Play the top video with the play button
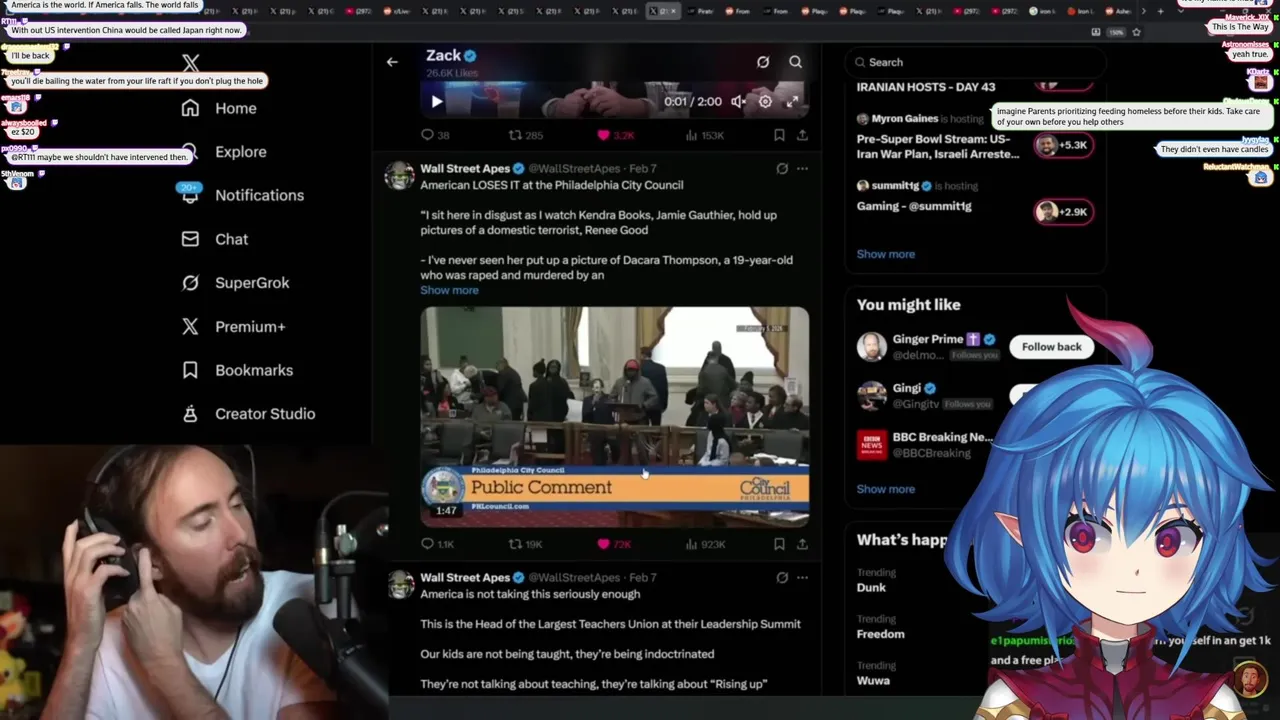 coord(436,101)
